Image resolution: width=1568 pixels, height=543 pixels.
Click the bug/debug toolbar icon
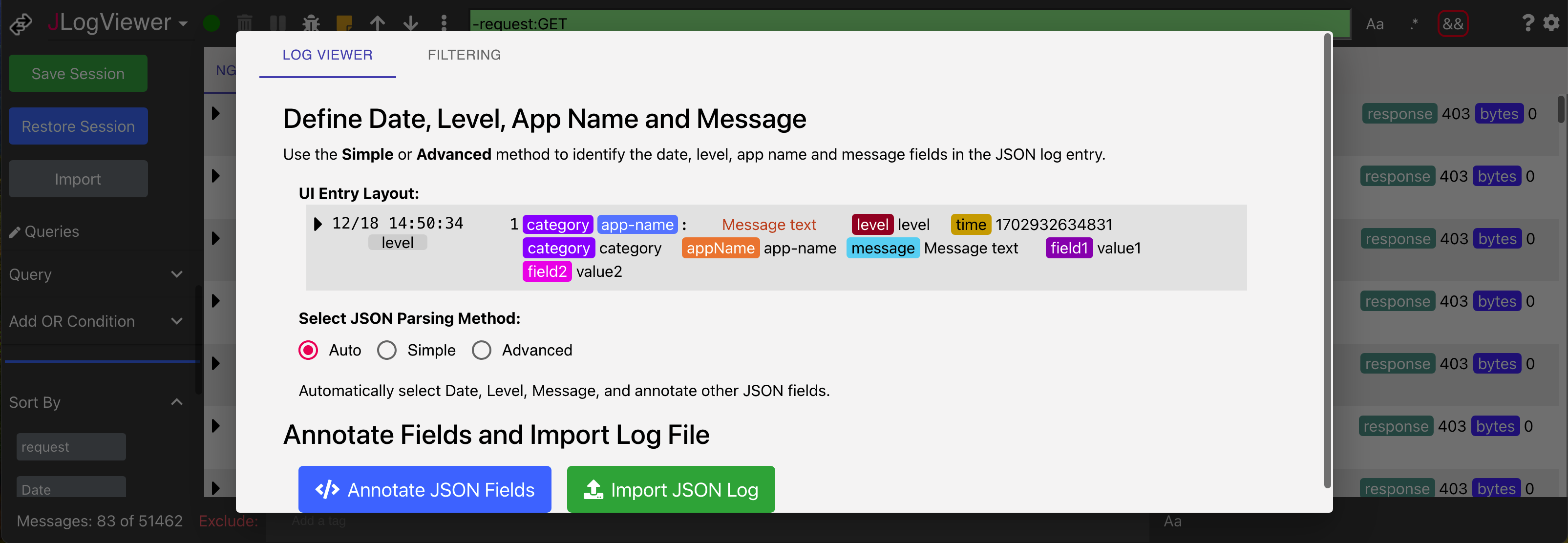[312, 22]
